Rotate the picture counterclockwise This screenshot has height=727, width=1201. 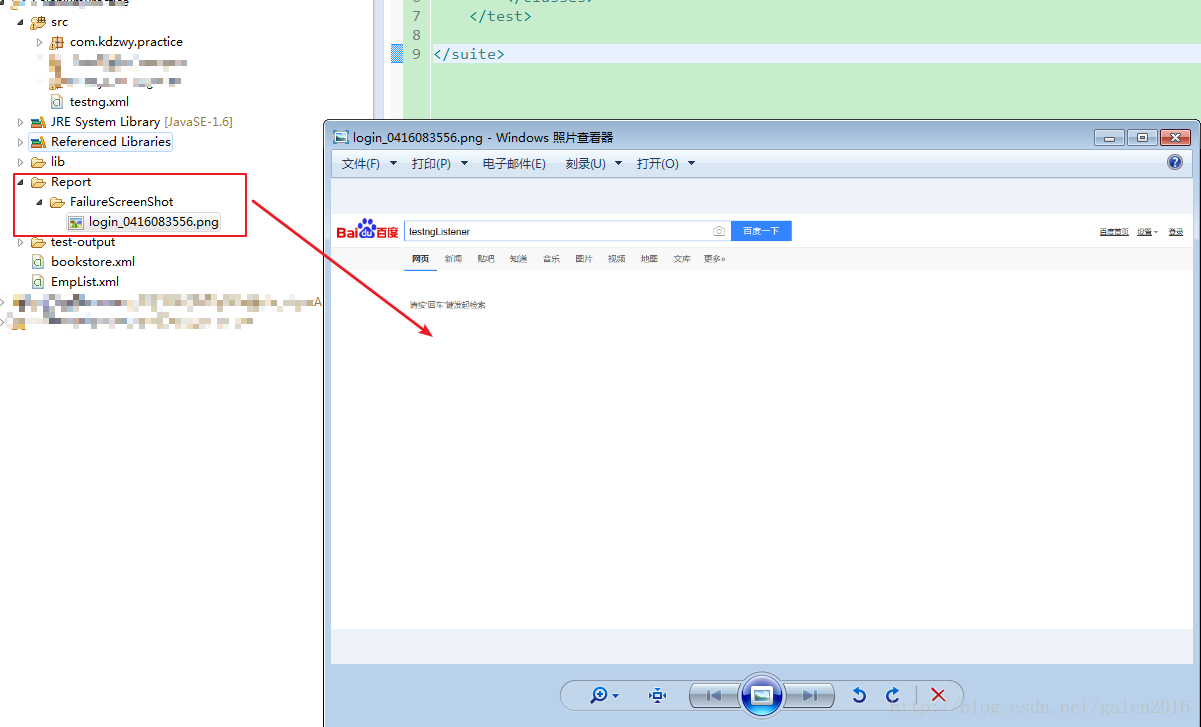pyautogui.click(x=859, y=695)
